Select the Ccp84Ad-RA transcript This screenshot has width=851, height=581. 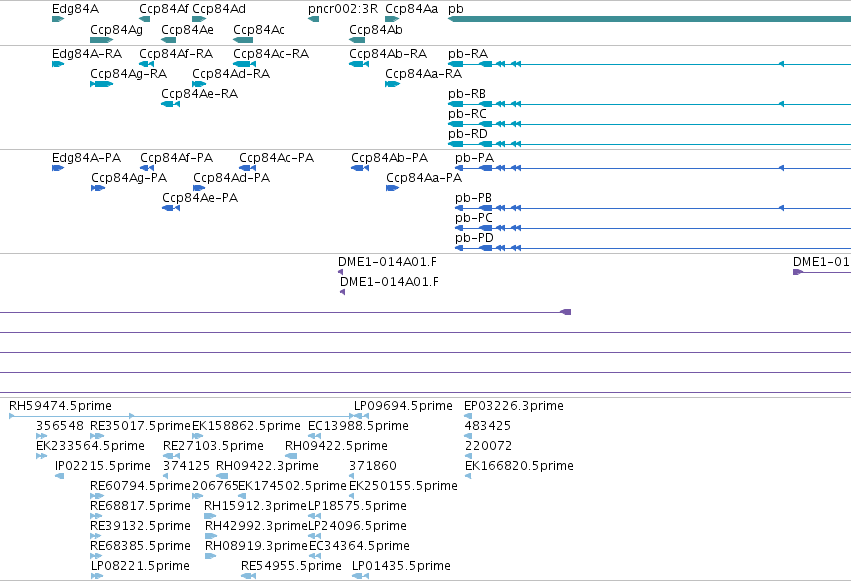pyautogui.click(x=199, y=84)
